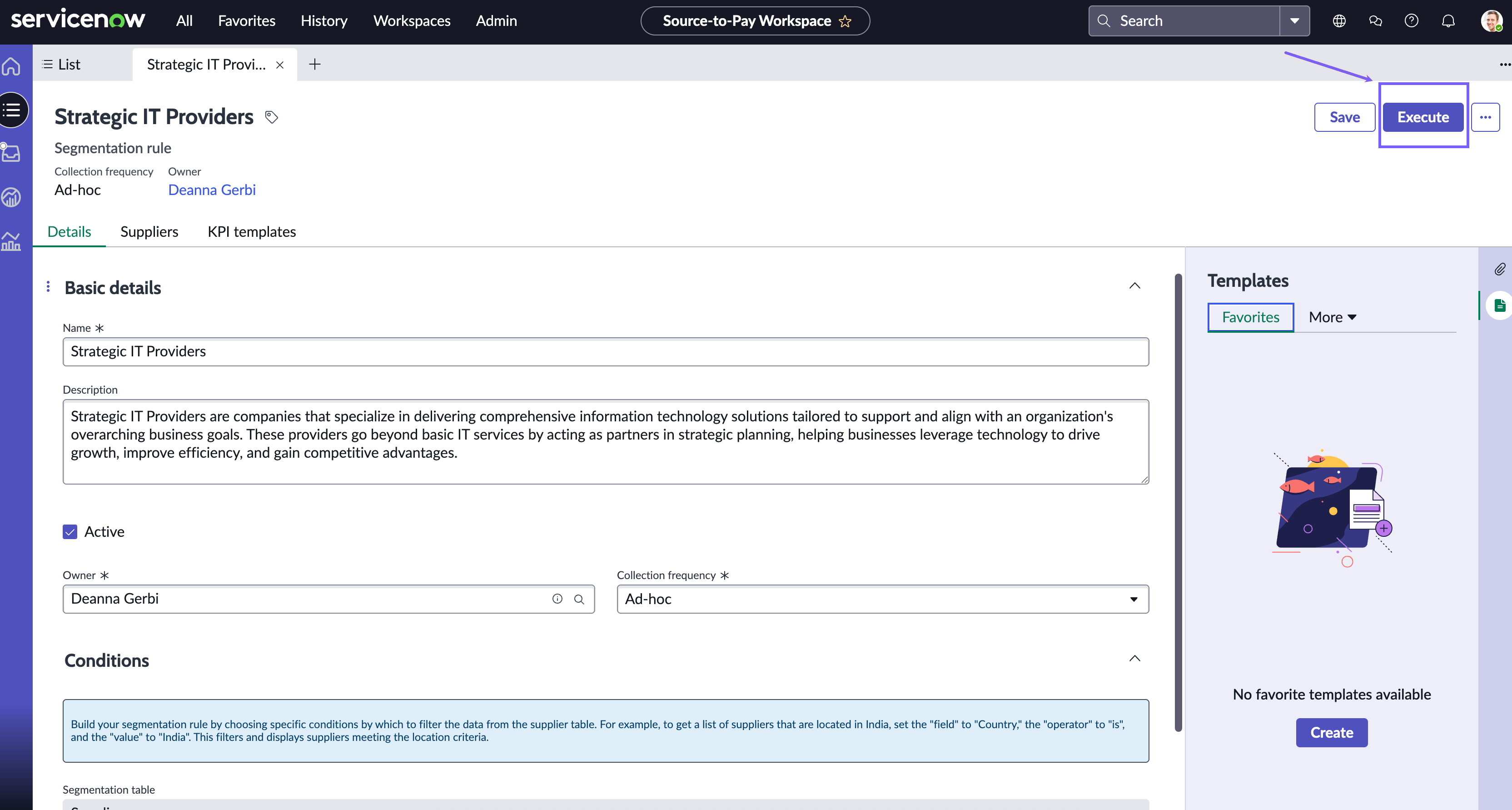This screenshot has width=1512, height=810.
Task: Click into the Owner input field
Action: pyautogui.click(x=328, y=599)
